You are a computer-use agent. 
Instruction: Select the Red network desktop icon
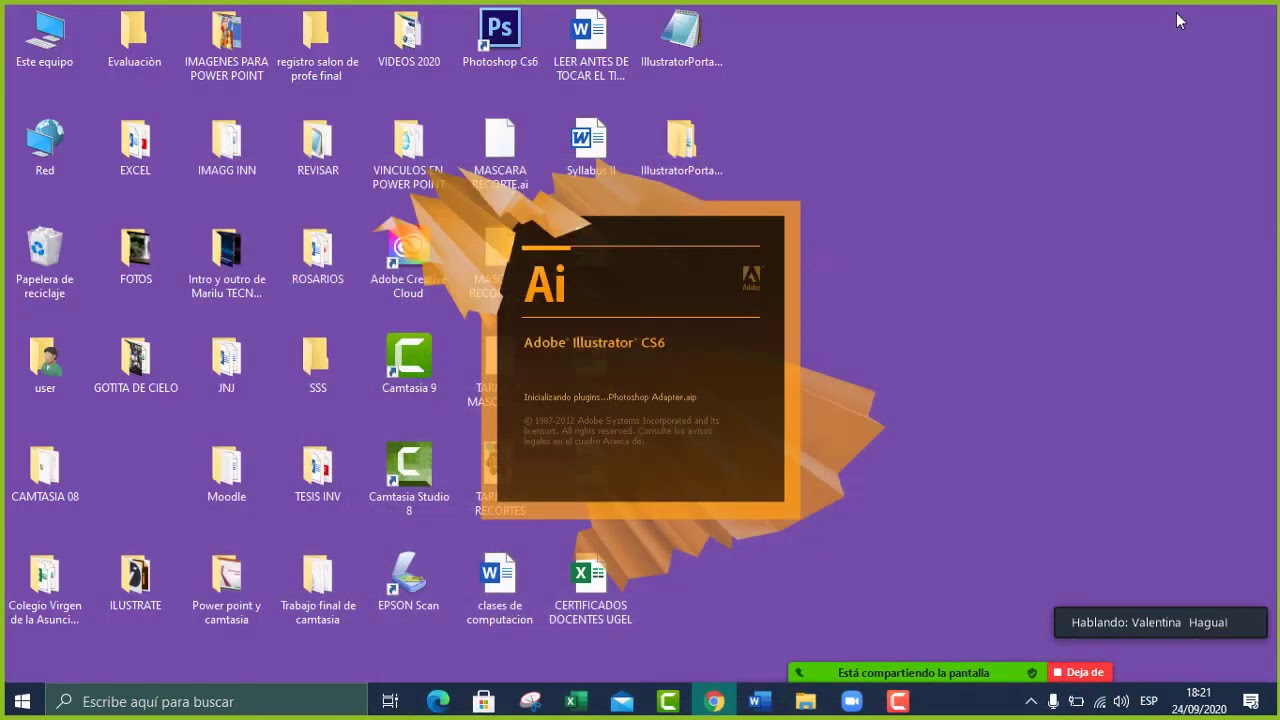44,148
